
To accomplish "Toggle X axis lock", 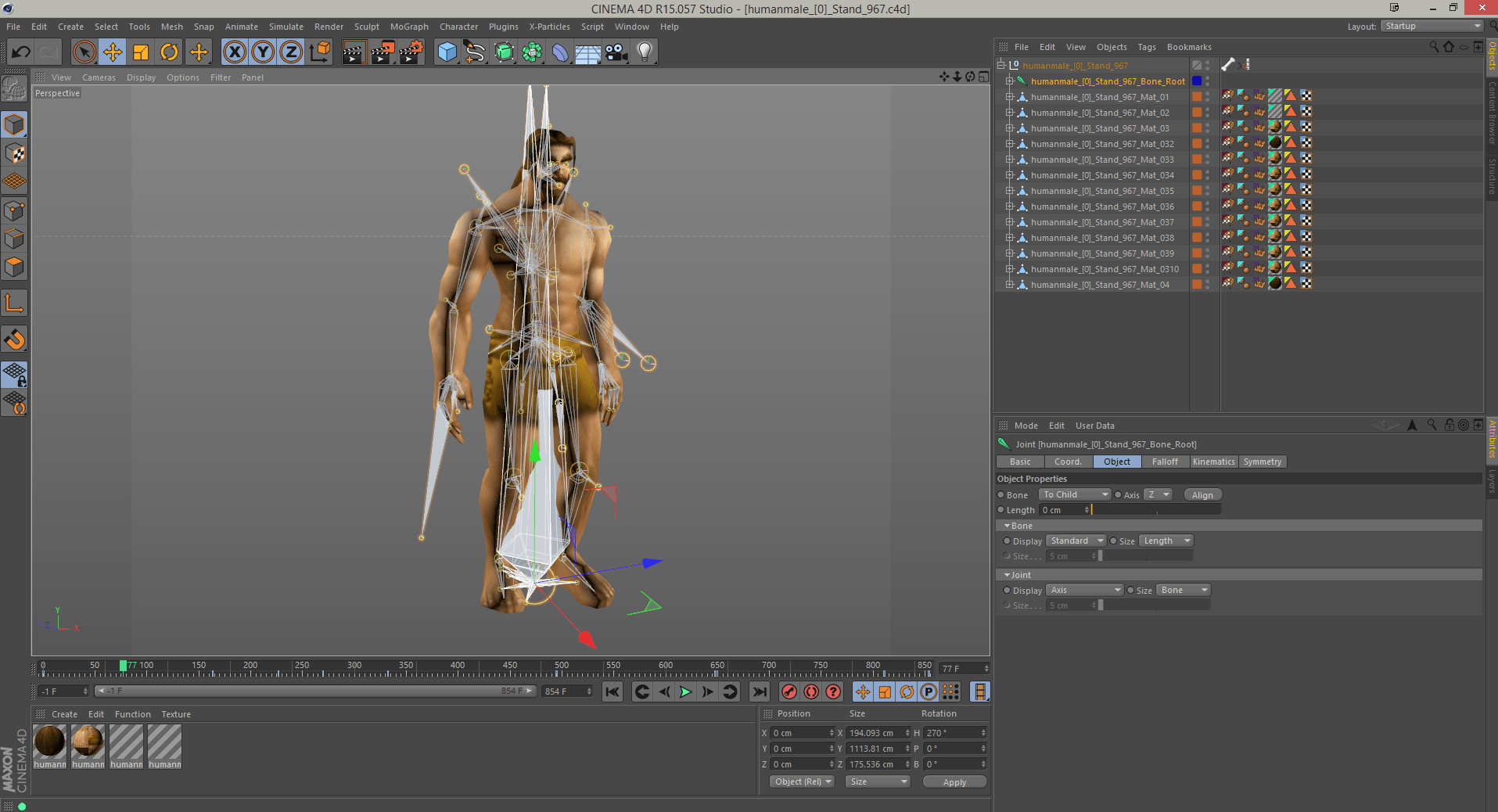I will 235,52.
